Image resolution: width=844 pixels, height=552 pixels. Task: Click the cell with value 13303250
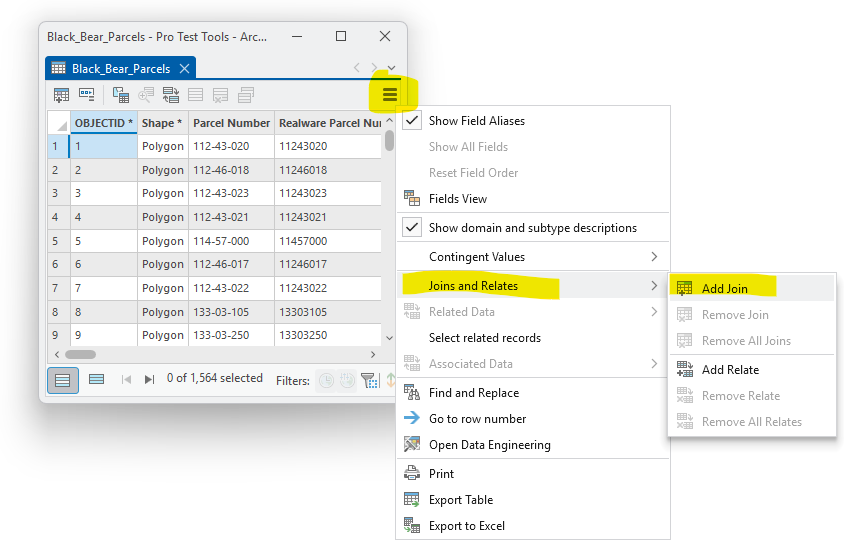tap(328, 335)
